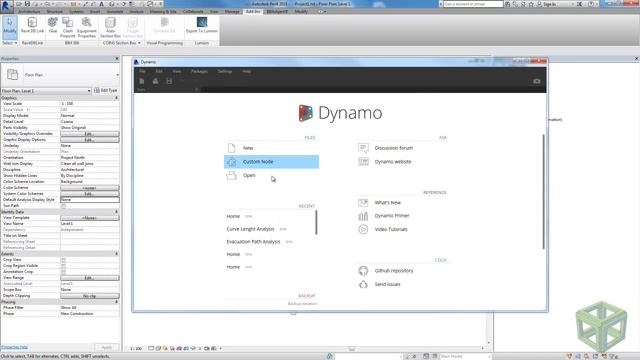Click the Default Analysis Display Style field

(x=90, y=200)
